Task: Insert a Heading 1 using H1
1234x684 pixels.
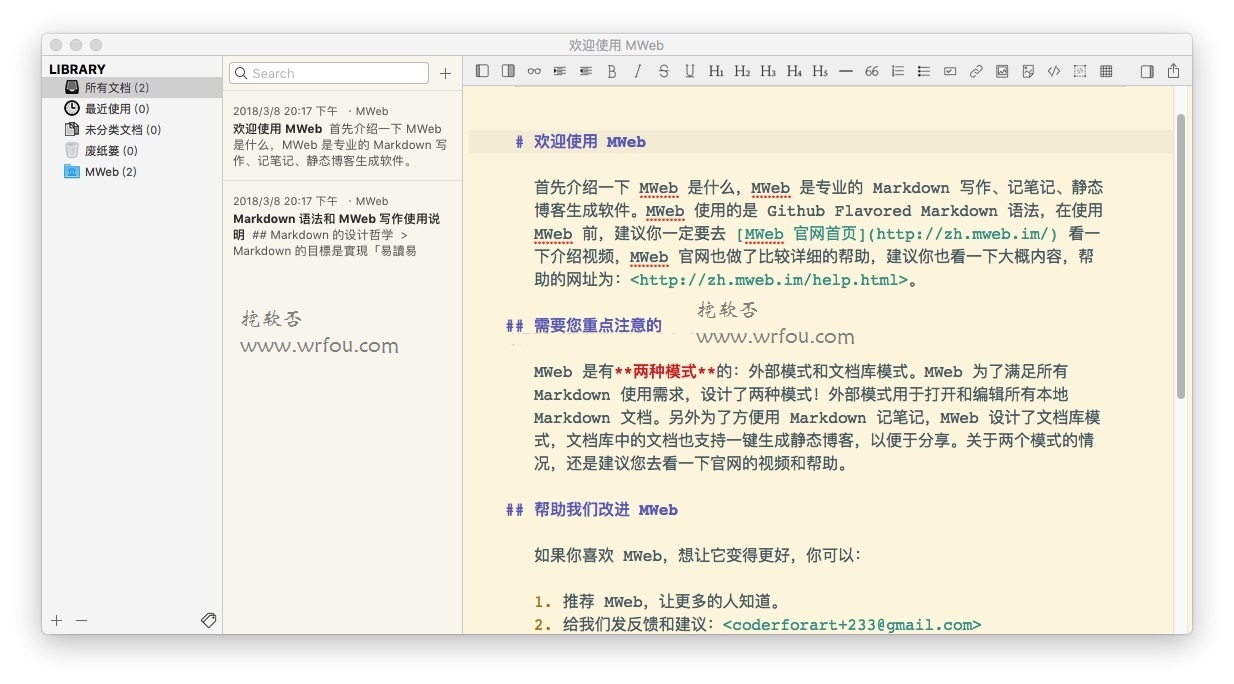Action: pyautogui.click(x=716, y=71)
